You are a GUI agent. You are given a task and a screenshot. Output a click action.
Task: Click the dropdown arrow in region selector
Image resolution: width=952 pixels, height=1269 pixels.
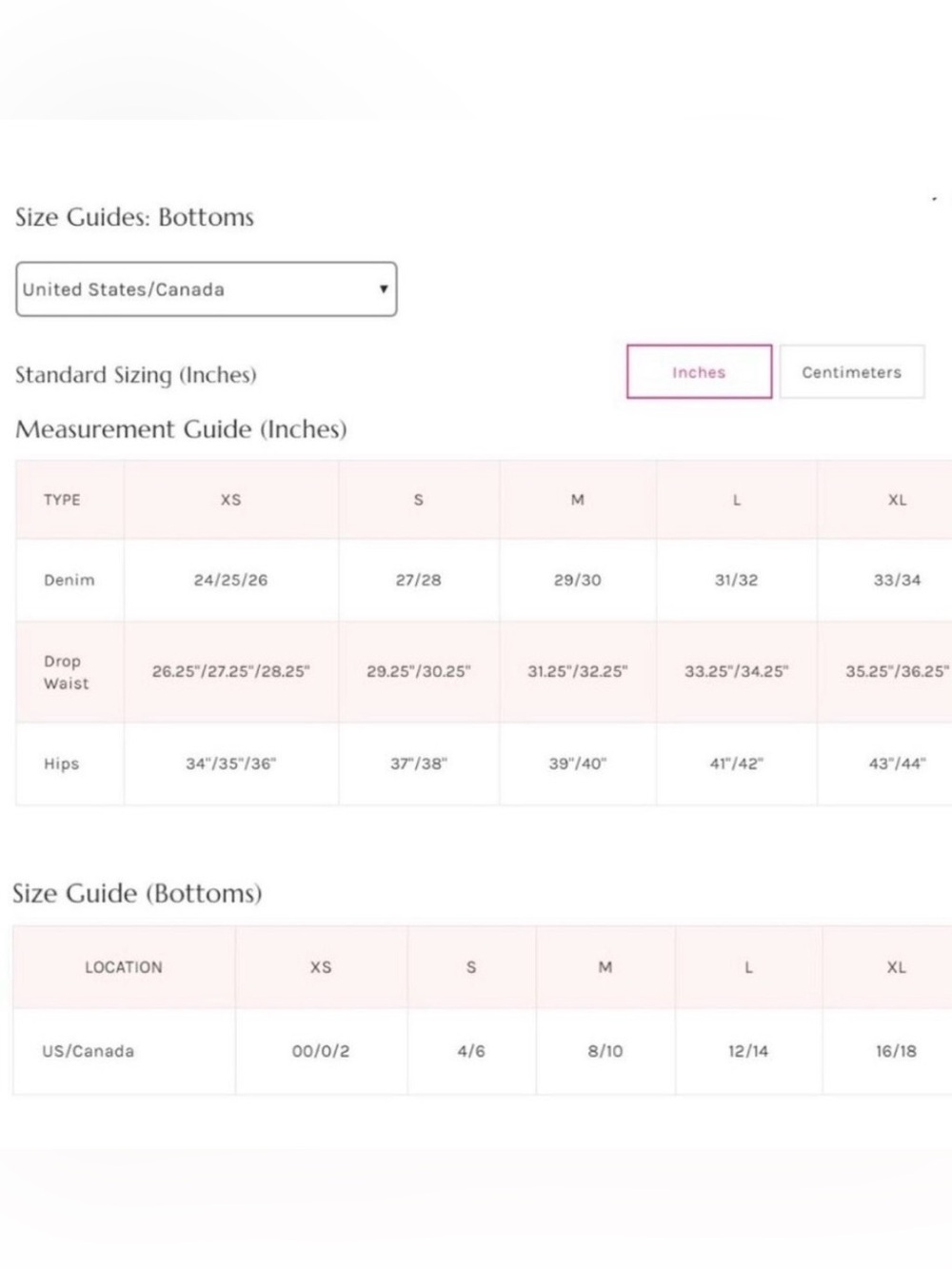(x=383, y=288)
